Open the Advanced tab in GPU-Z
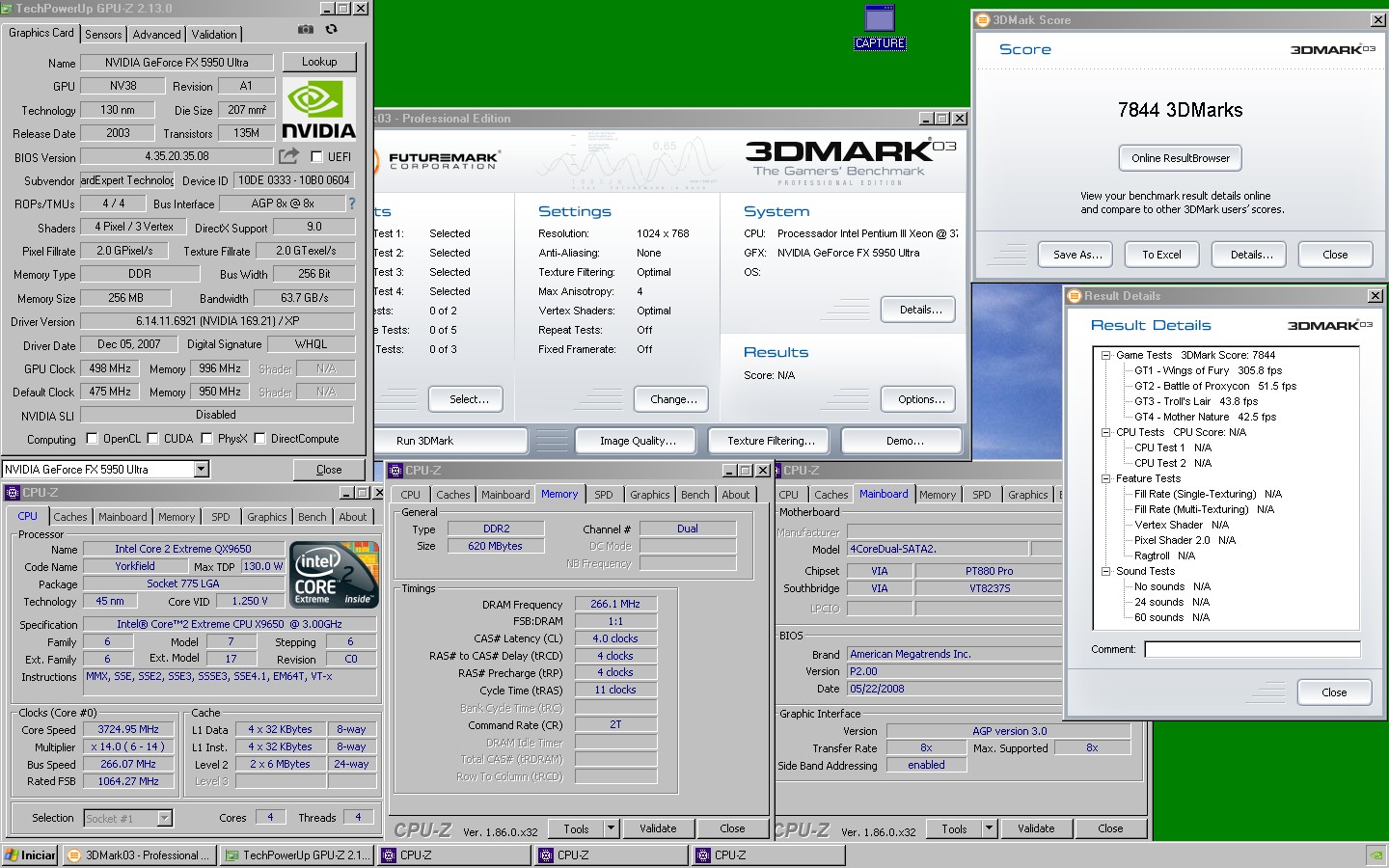This screenshot has height=868, width=1389. pos(156,34)
